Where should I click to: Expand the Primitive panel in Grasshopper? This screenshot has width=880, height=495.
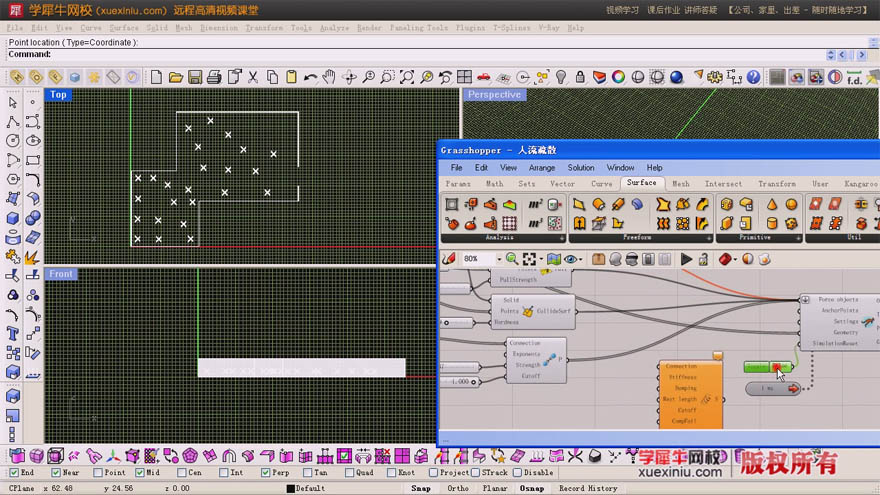pyautogui.click(x=798, y=238)
